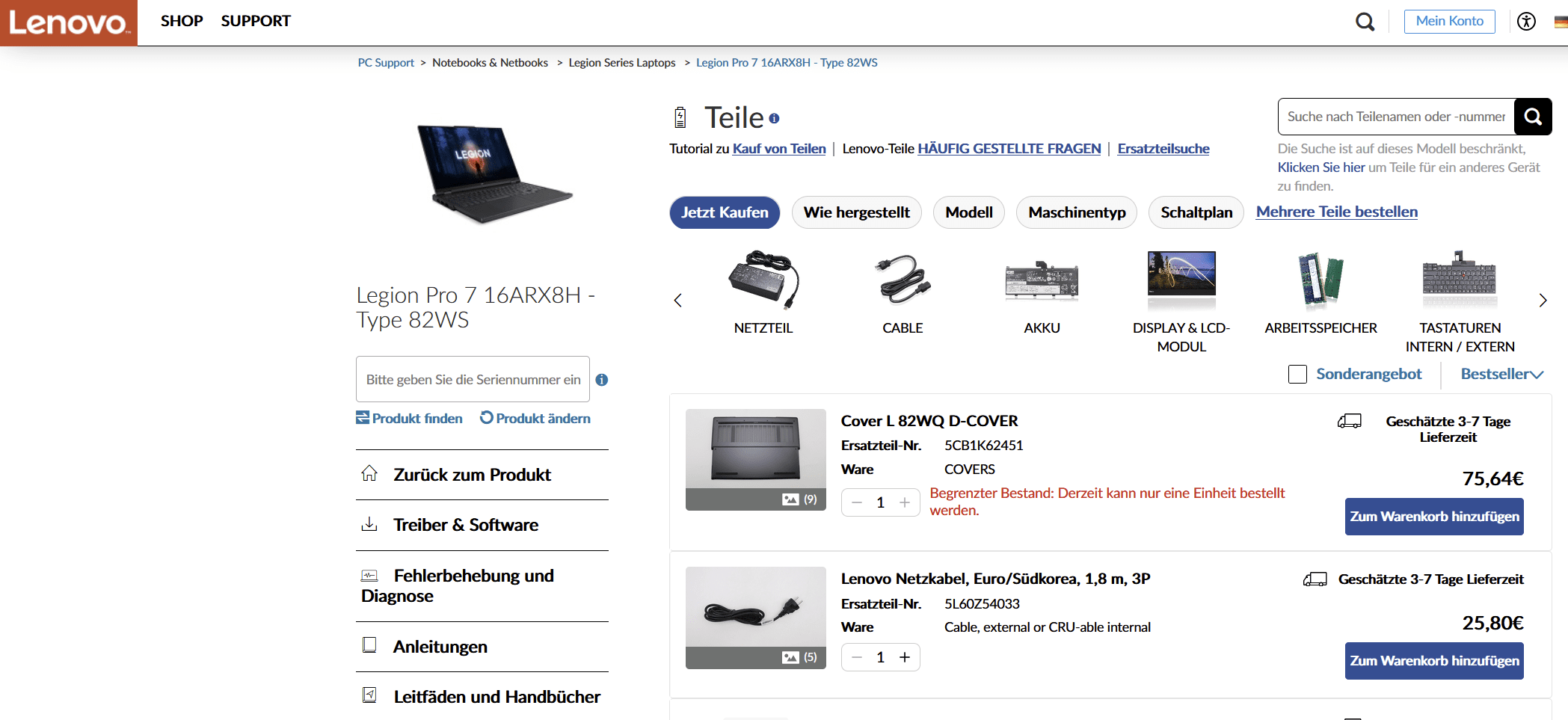The width and height of the screenshot is (1568, 720).
Task: Click info icon next to Teile heading
Action: pyautogui.click(x=774, y=118)
